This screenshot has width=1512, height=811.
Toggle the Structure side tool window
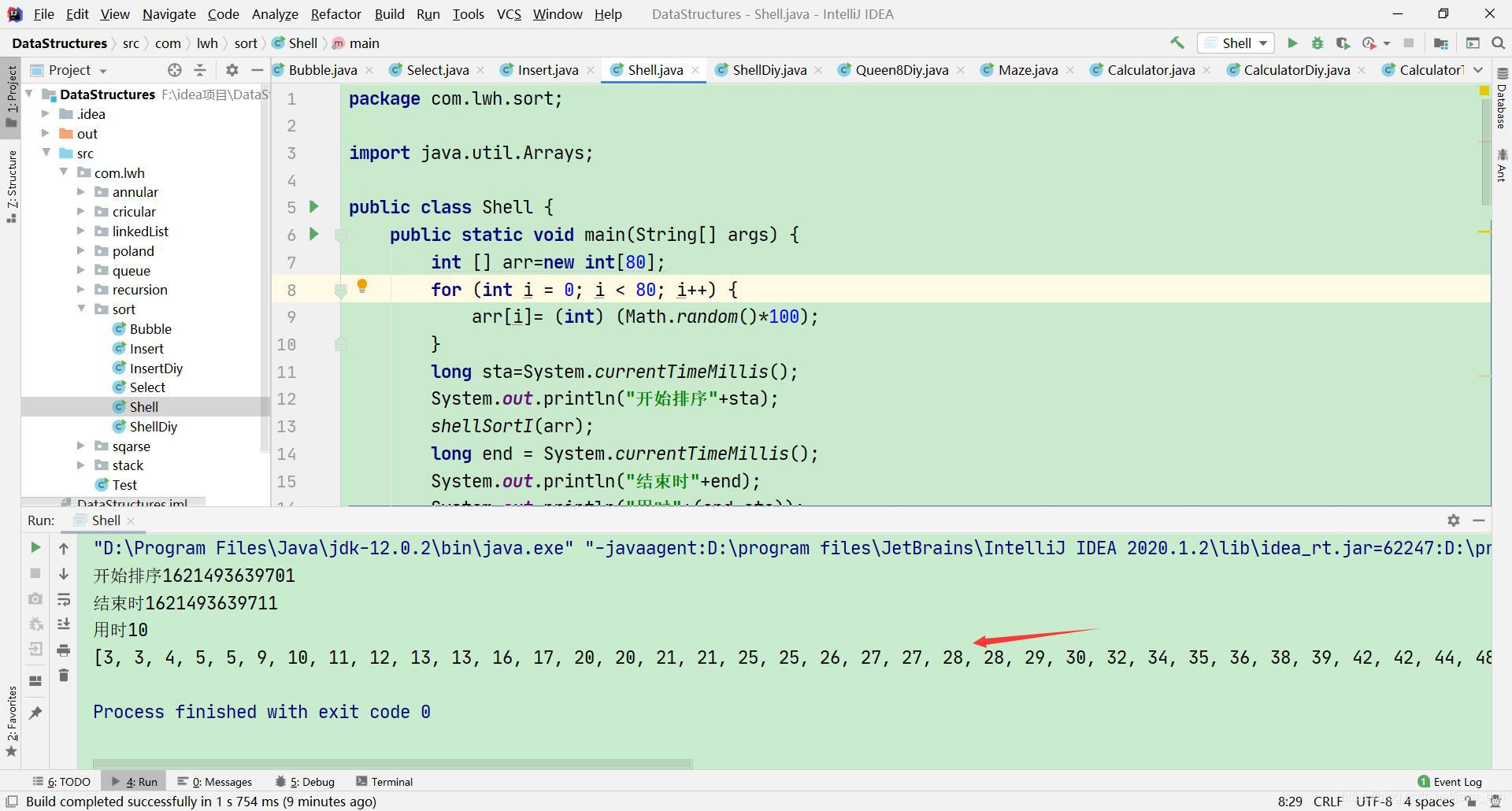point(11,186)
